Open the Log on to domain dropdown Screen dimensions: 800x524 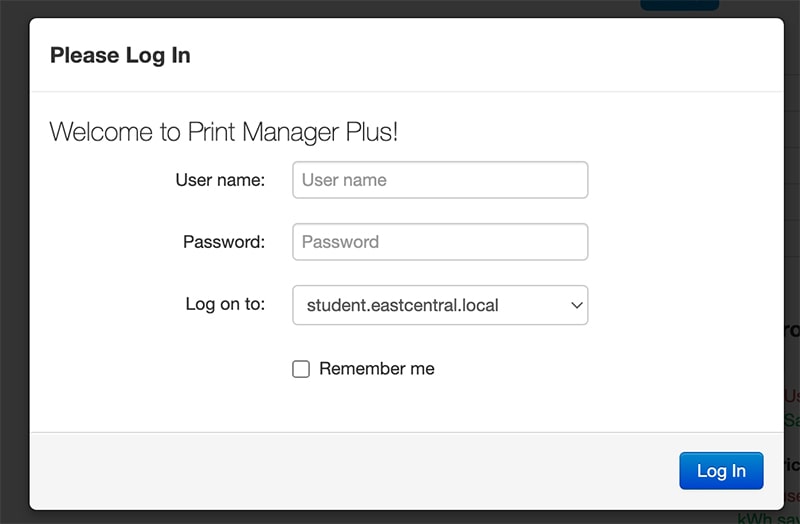pyautogui.click(x=440, y=305)
